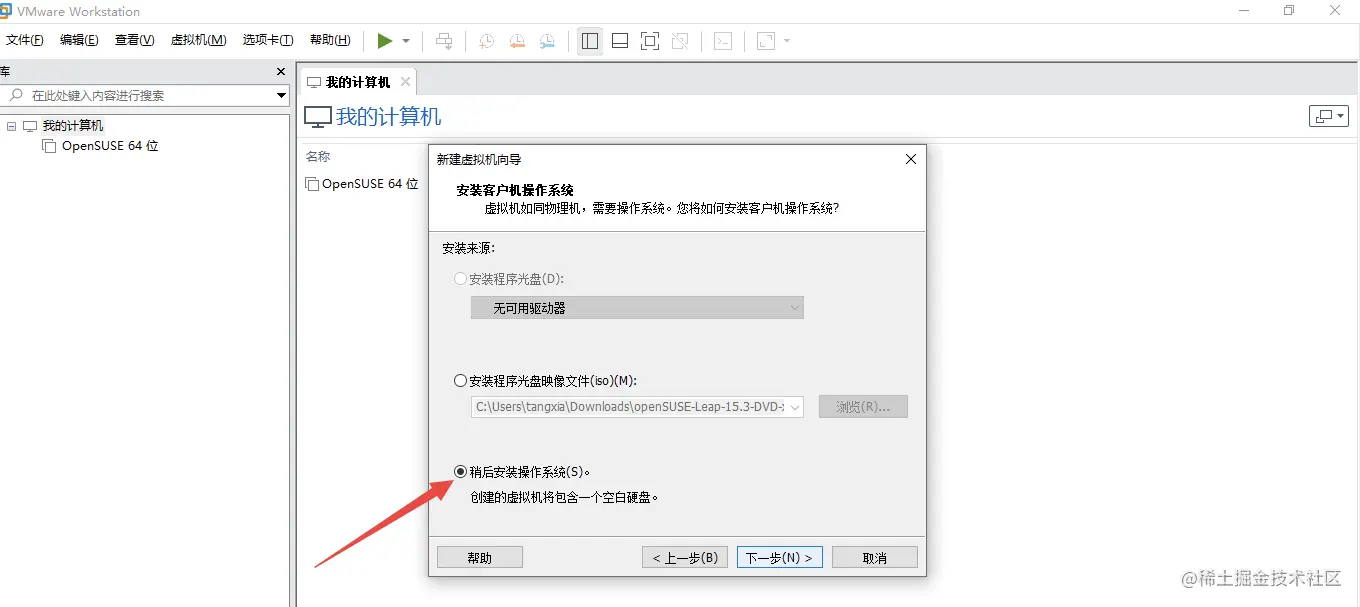Viewport: 1360px width, 607px height.
Task: Click the 帮助 button in the wizard
Action: click(x=480, y=558)
